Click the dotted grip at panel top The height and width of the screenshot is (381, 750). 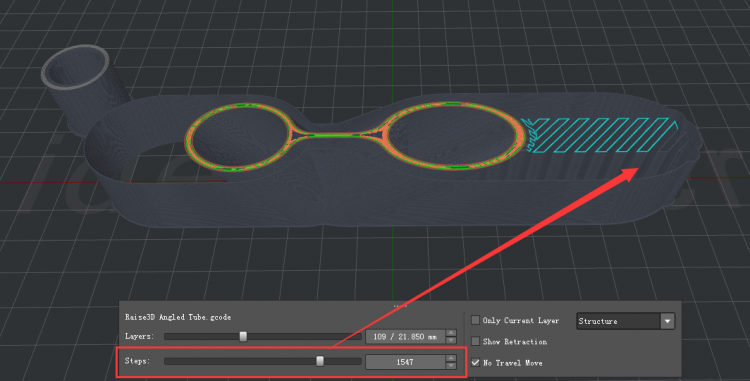(400, 305)
